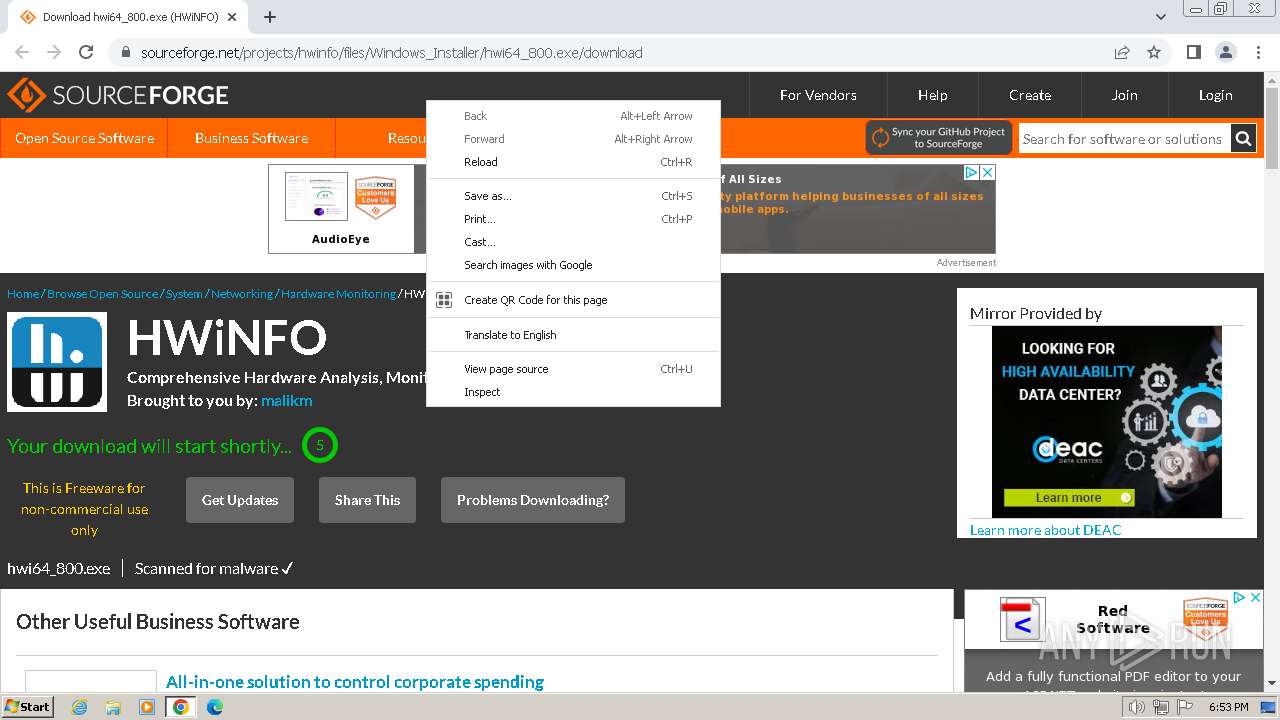Viewport: 1280px width, 720px height.
Task: Open the Hardware Monitoring breadcrumb
Action: coord(338,294)
